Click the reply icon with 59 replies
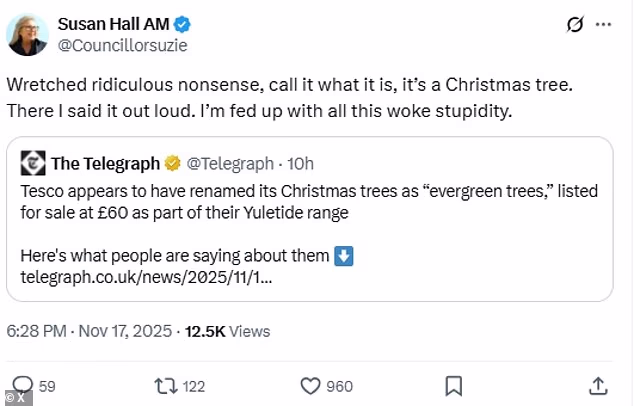The image size is (634, 406). (22, 385)
